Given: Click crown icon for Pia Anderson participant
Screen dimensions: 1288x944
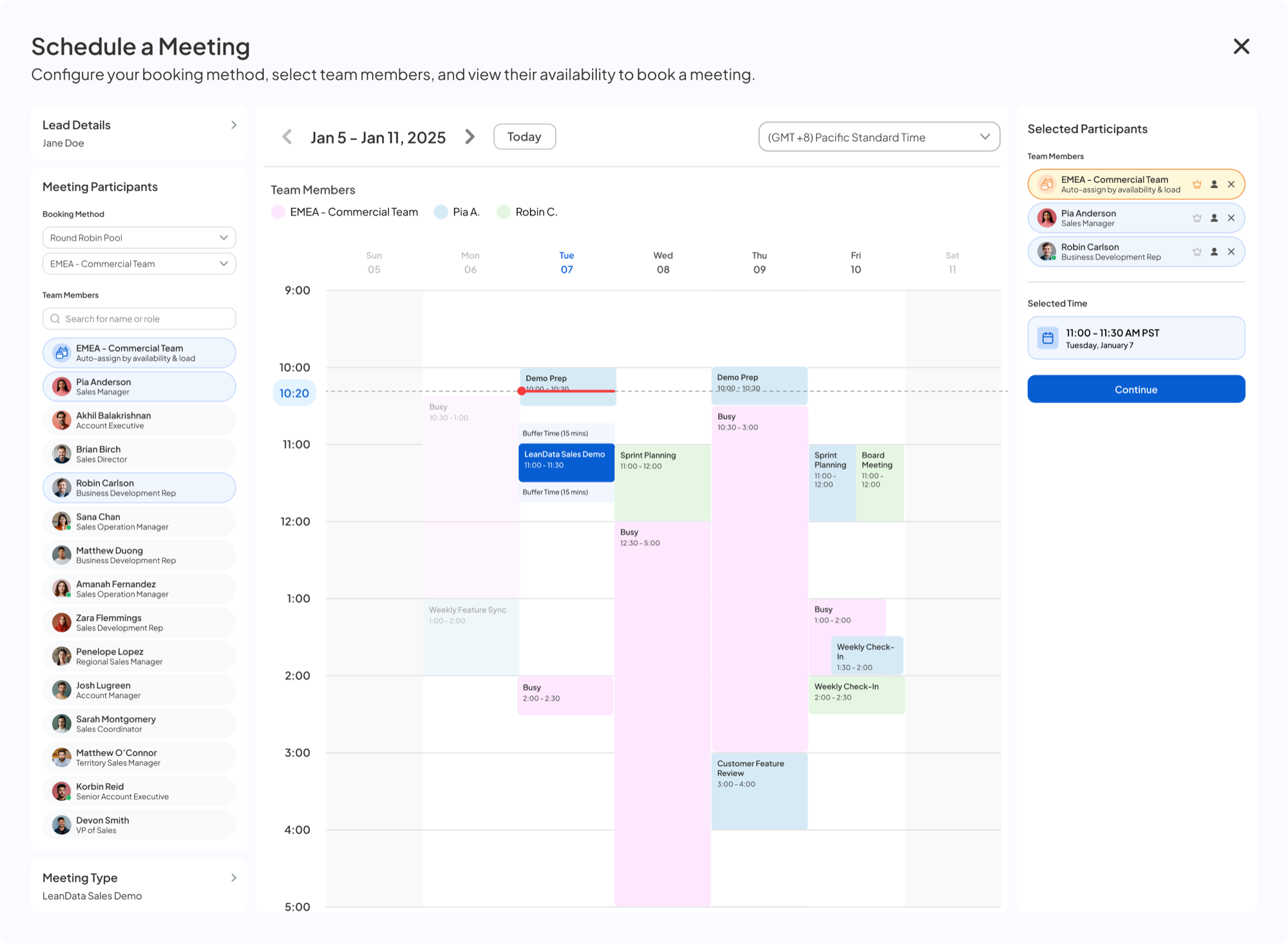Looking at the screenshot, I should (1197, 218).
